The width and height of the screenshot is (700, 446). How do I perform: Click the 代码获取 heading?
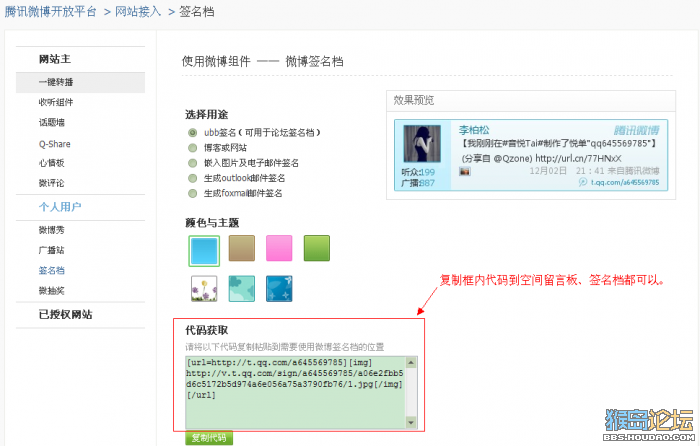pos(207,330)
